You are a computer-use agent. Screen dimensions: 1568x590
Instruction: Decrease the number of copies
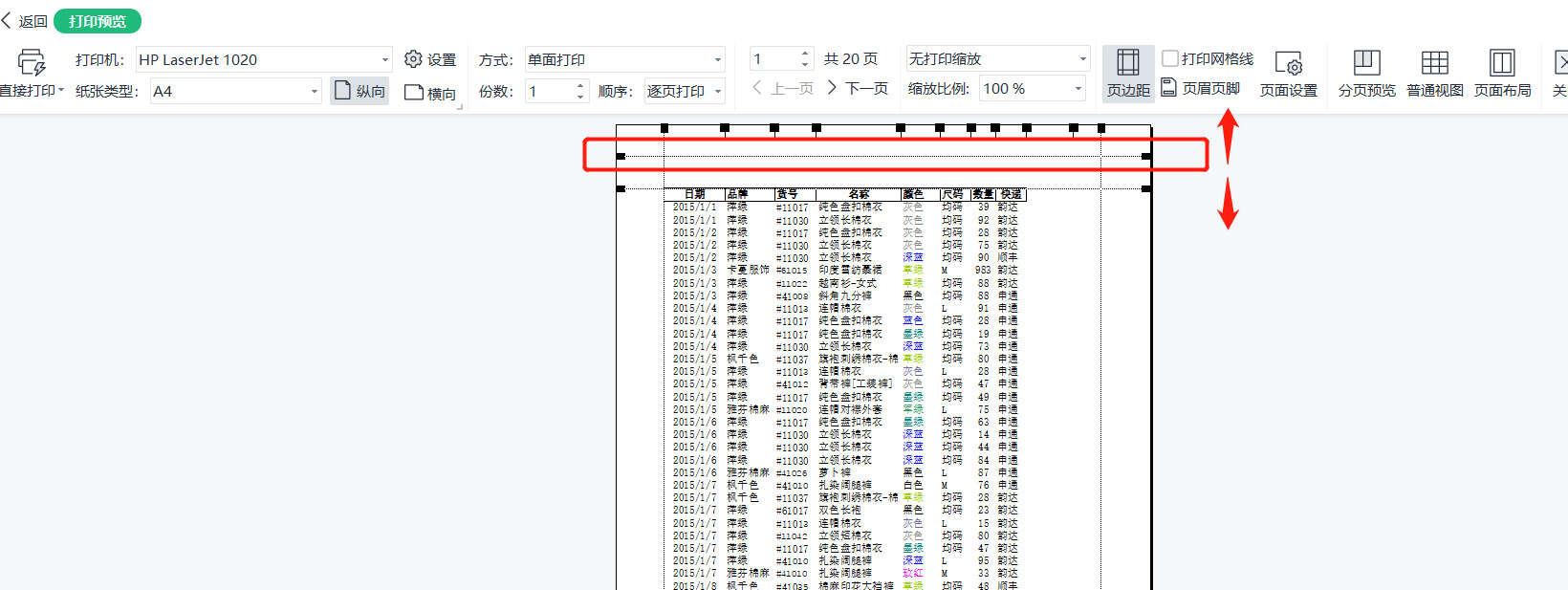[x=580, y=97]
